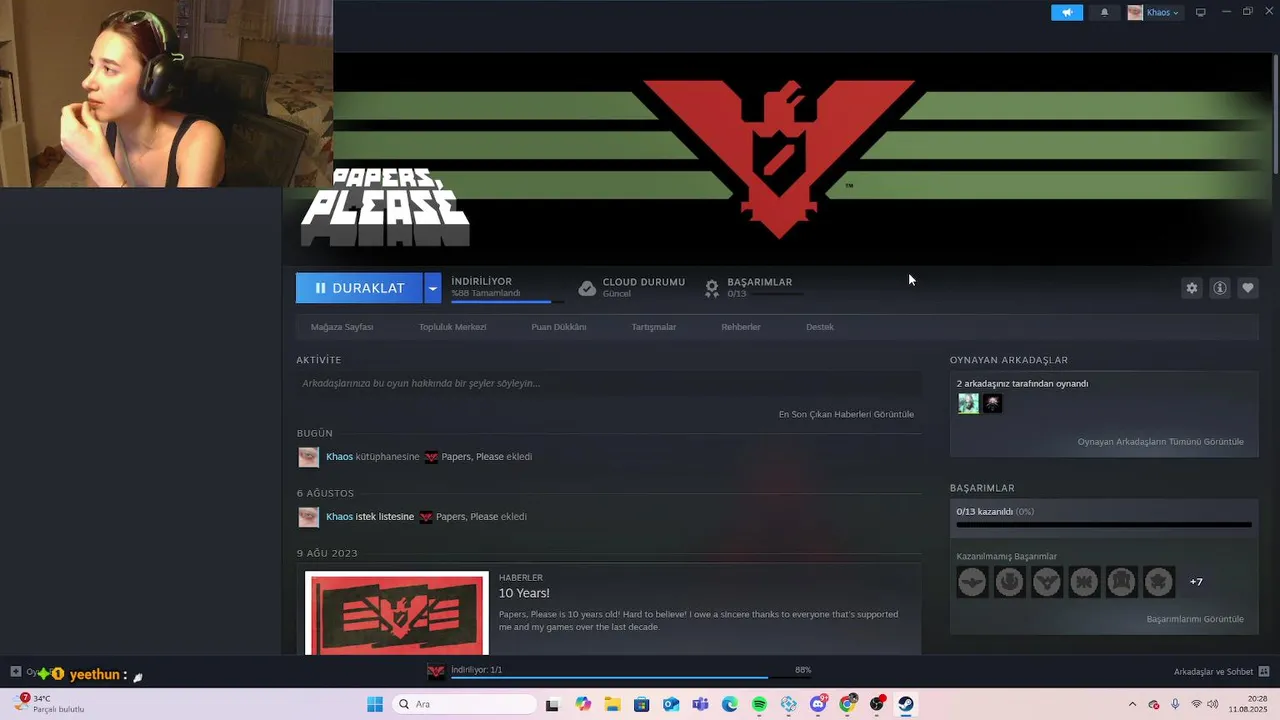The width and height of the screenshot is (1280, 720).
Task: Open Spotify from the taskbar
Action: [x=759, y=704]
